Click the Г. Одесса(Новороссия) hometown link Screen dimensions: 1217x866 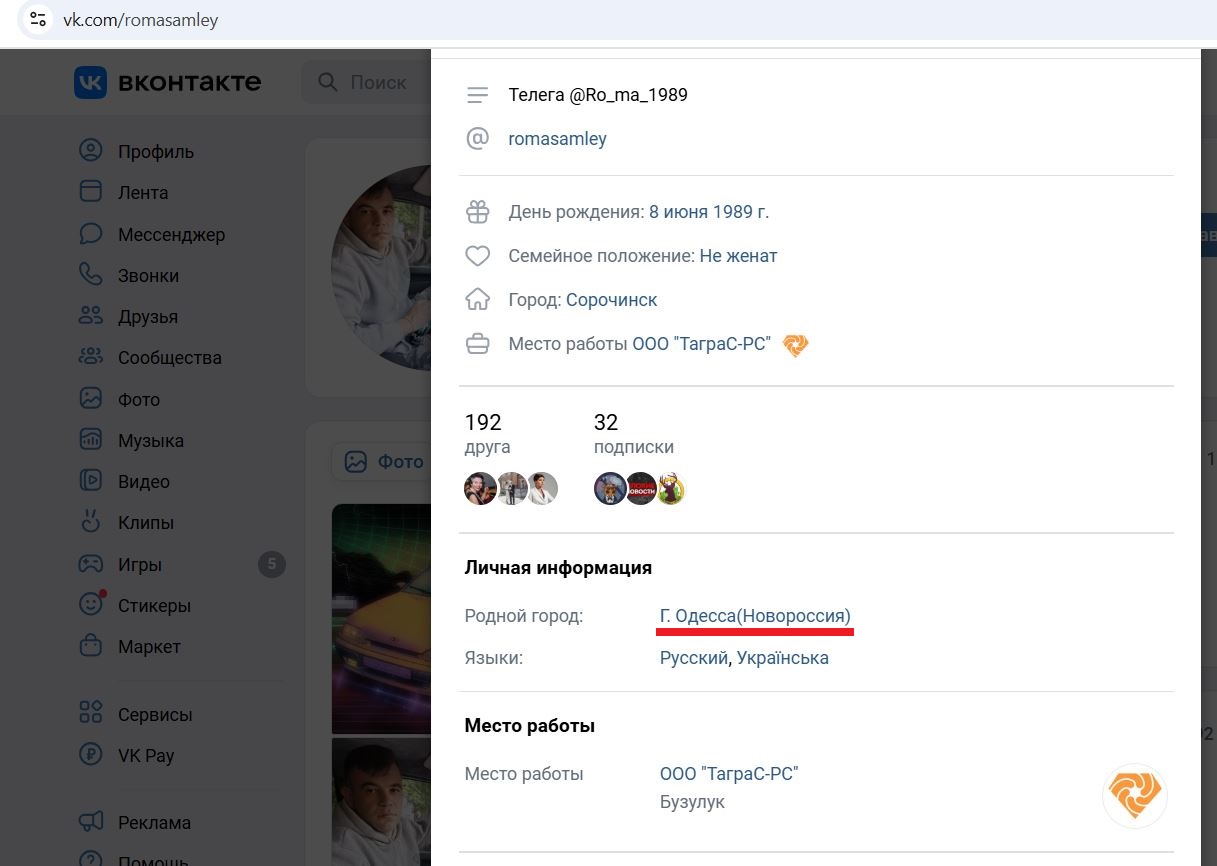pyautogui.click(x=755, y=616)
